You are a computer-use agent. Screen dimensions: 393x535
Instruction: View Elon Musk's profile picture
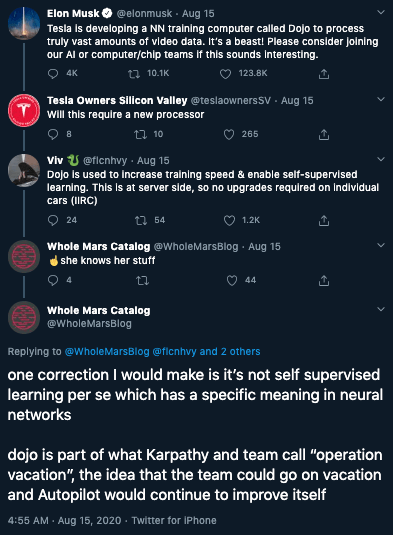pos(24,24)
